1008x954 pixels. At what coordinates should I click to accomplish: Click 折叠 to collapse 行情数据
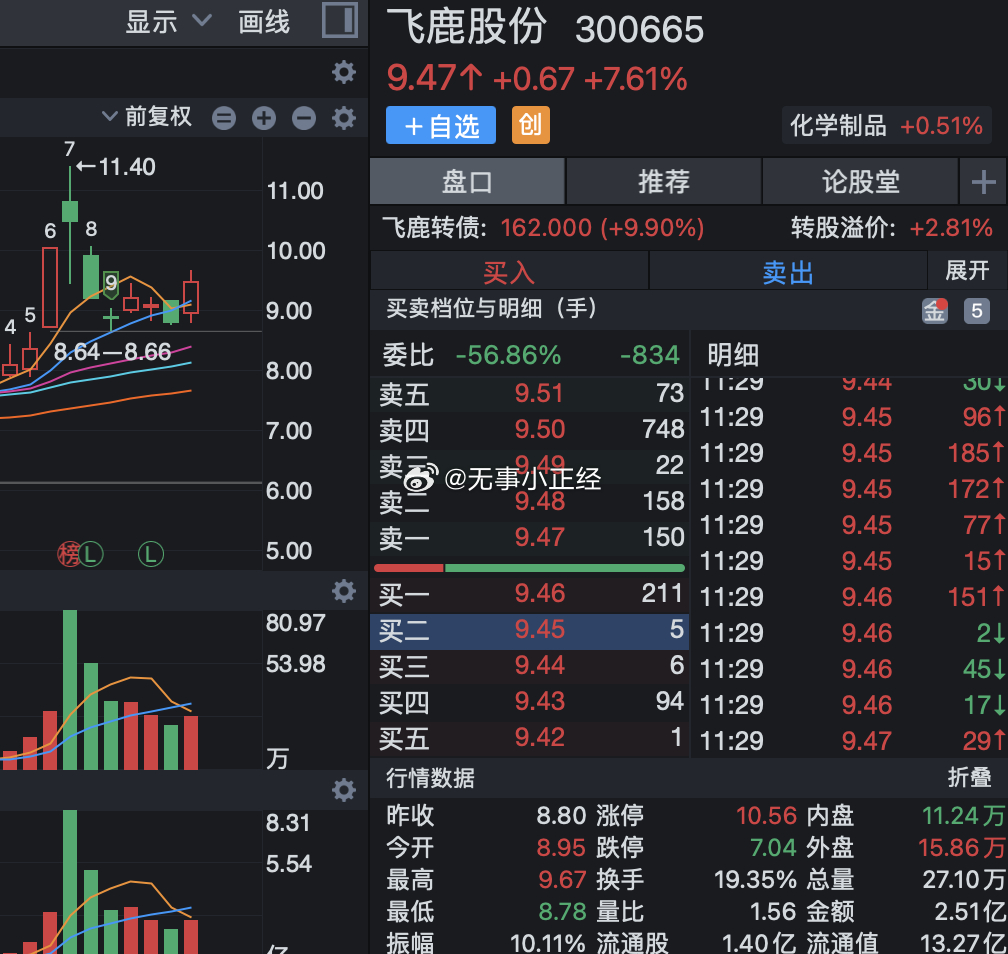click(x=969, y=777)
